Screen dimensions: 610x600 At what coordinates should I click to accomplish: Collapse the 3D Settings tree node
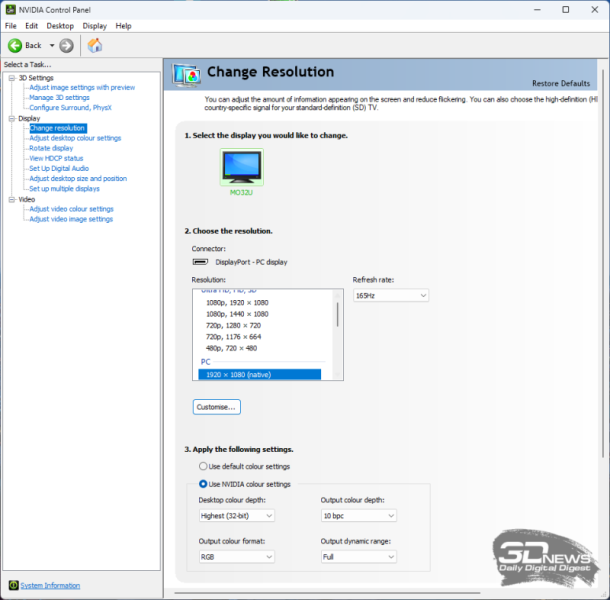click(10, 78)
